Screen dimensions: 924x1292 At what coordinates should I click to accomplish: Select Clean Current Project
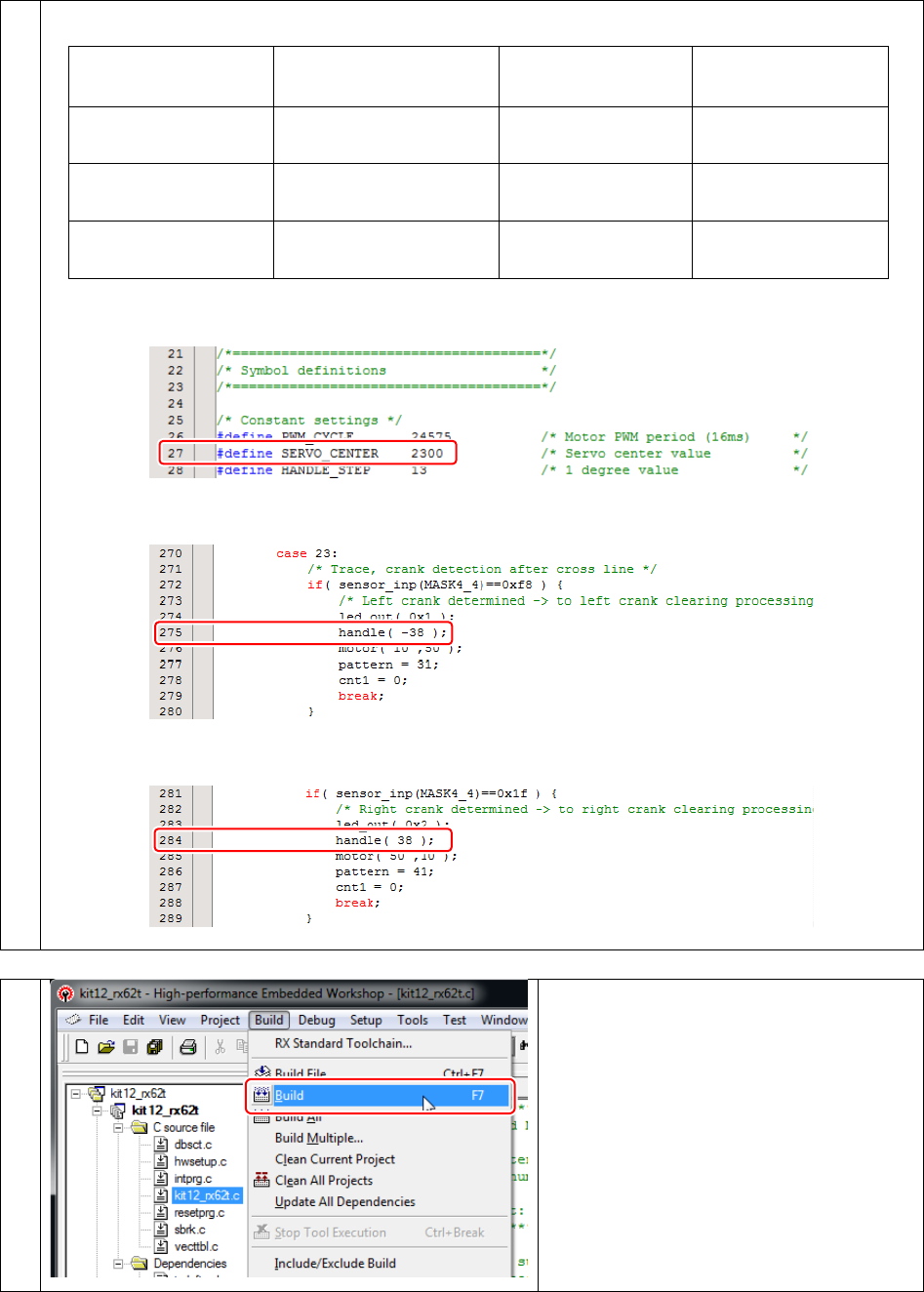335,1159
